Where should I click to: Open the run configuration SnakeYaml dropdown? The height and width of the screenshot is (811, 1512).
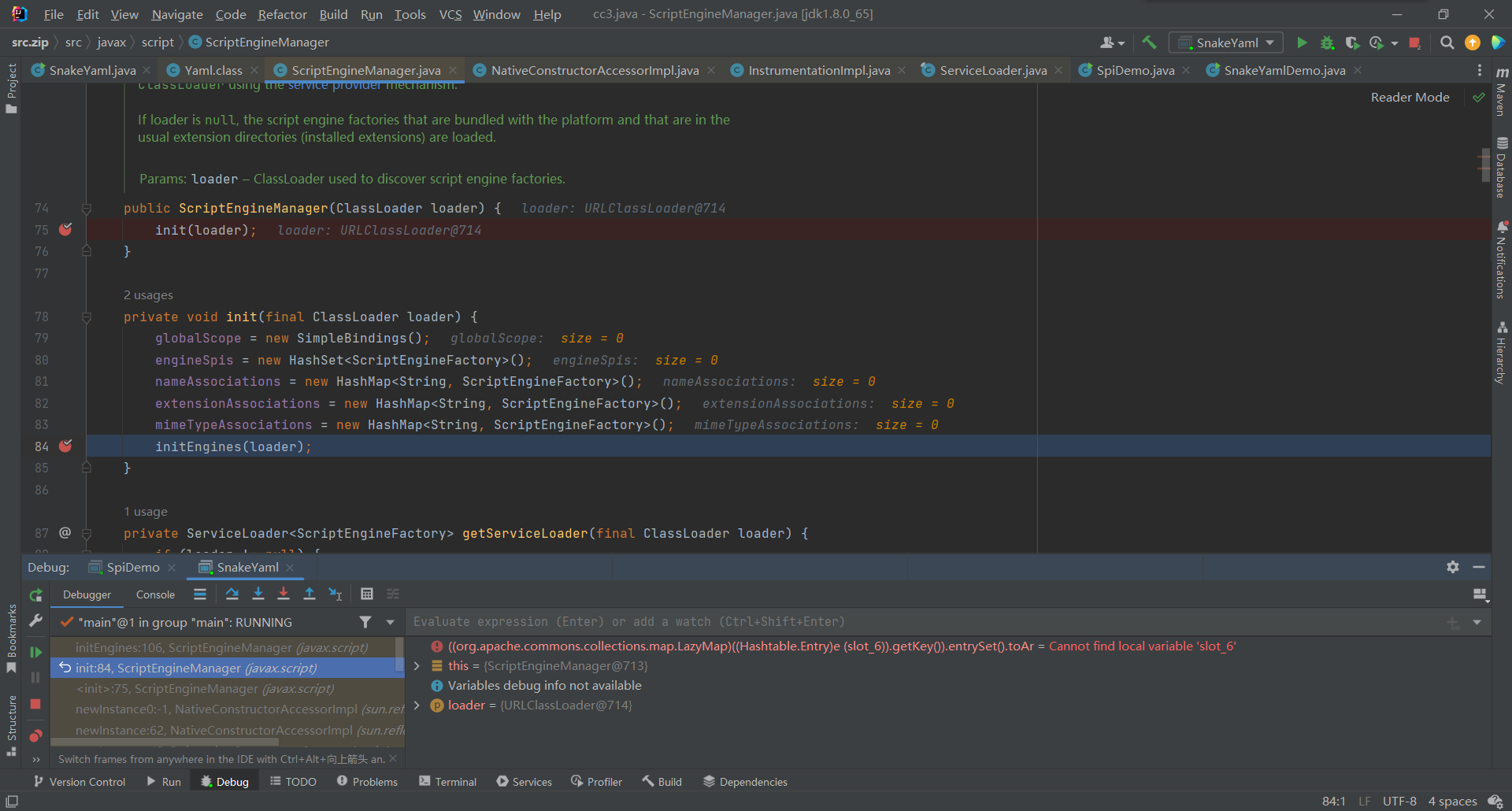tap(1226, 43)
